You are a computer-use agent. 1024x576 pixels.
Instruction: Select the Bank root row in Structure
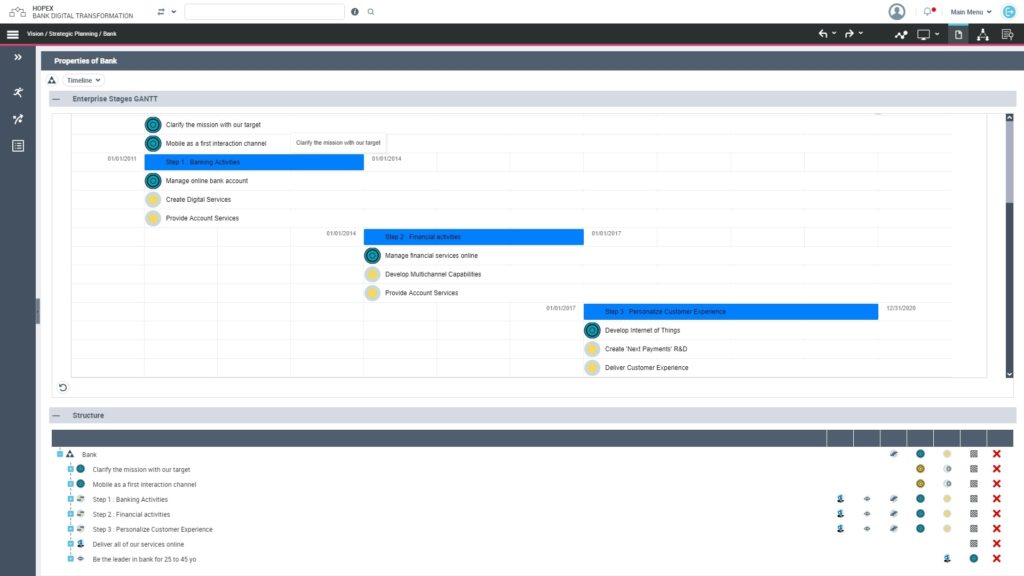click(90, 453)
